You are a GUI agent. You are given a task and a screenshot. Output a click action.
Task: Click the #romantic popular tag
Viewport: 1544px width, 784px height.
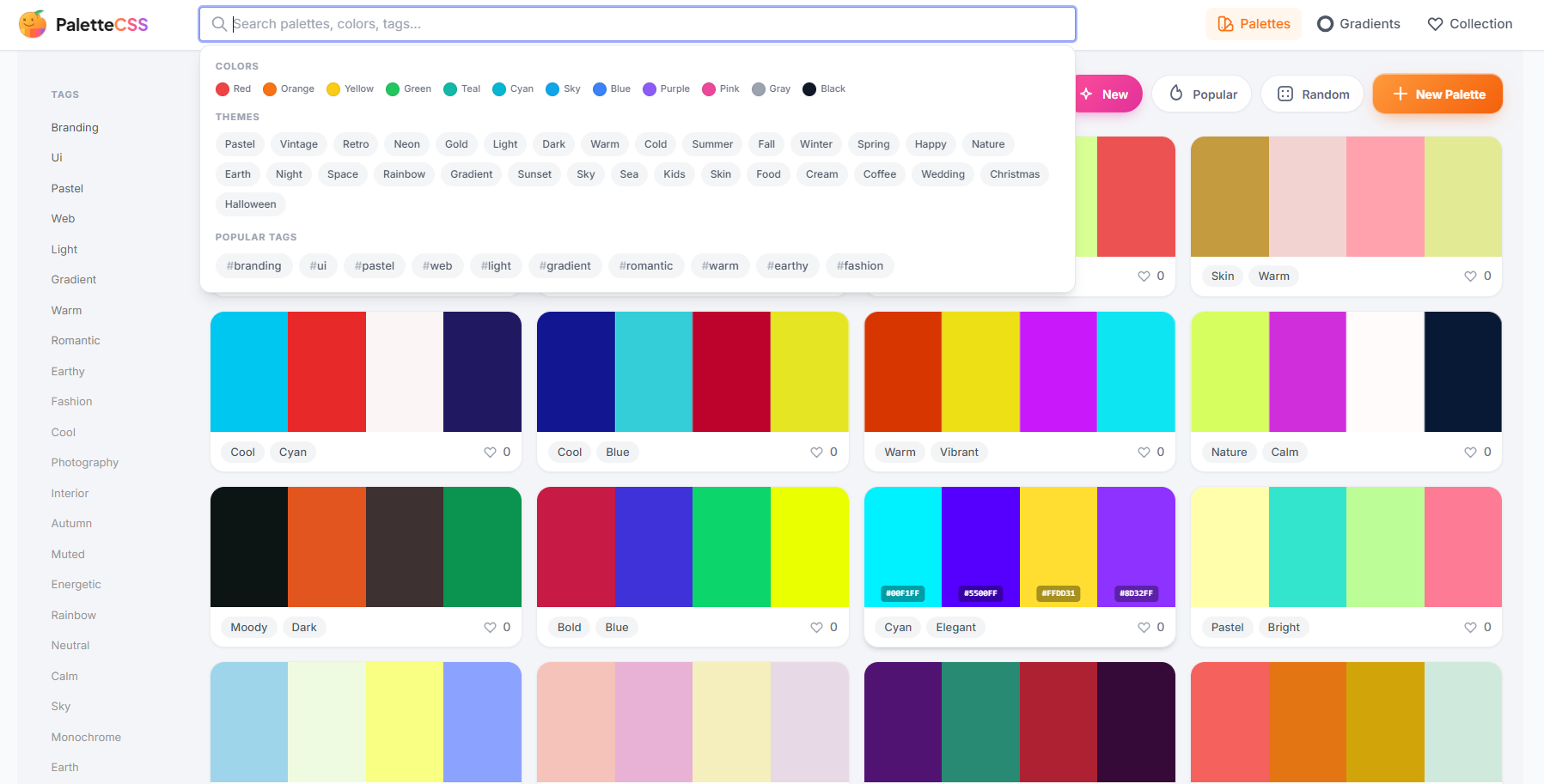click(646, 266)
